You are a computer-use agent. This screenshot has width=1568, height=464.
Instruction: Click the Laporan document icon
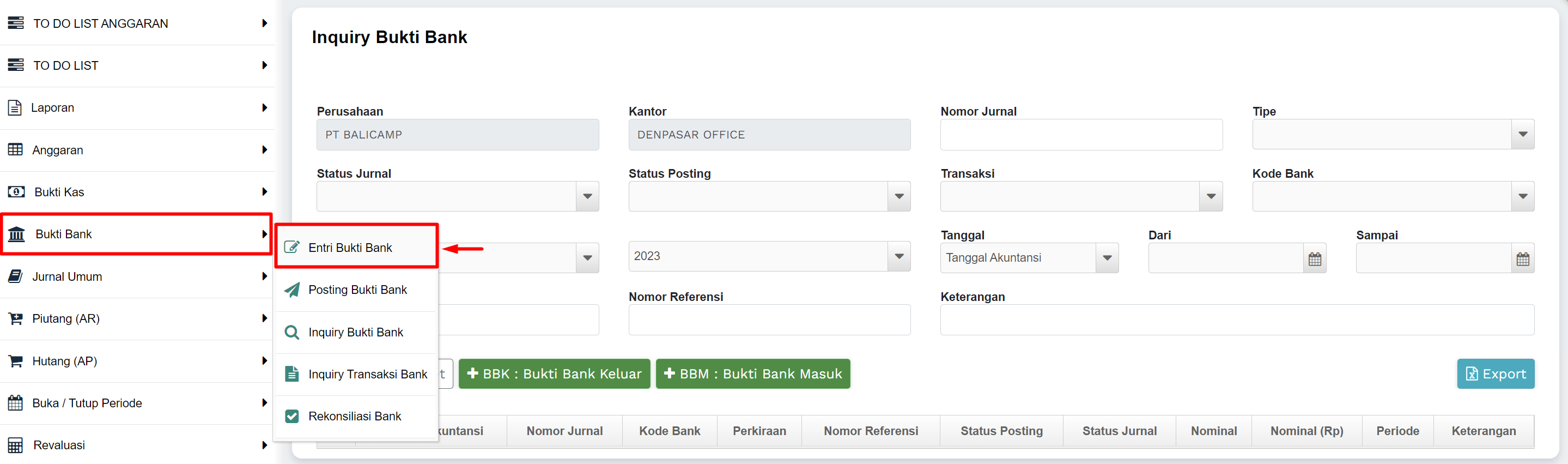(15, 108)
